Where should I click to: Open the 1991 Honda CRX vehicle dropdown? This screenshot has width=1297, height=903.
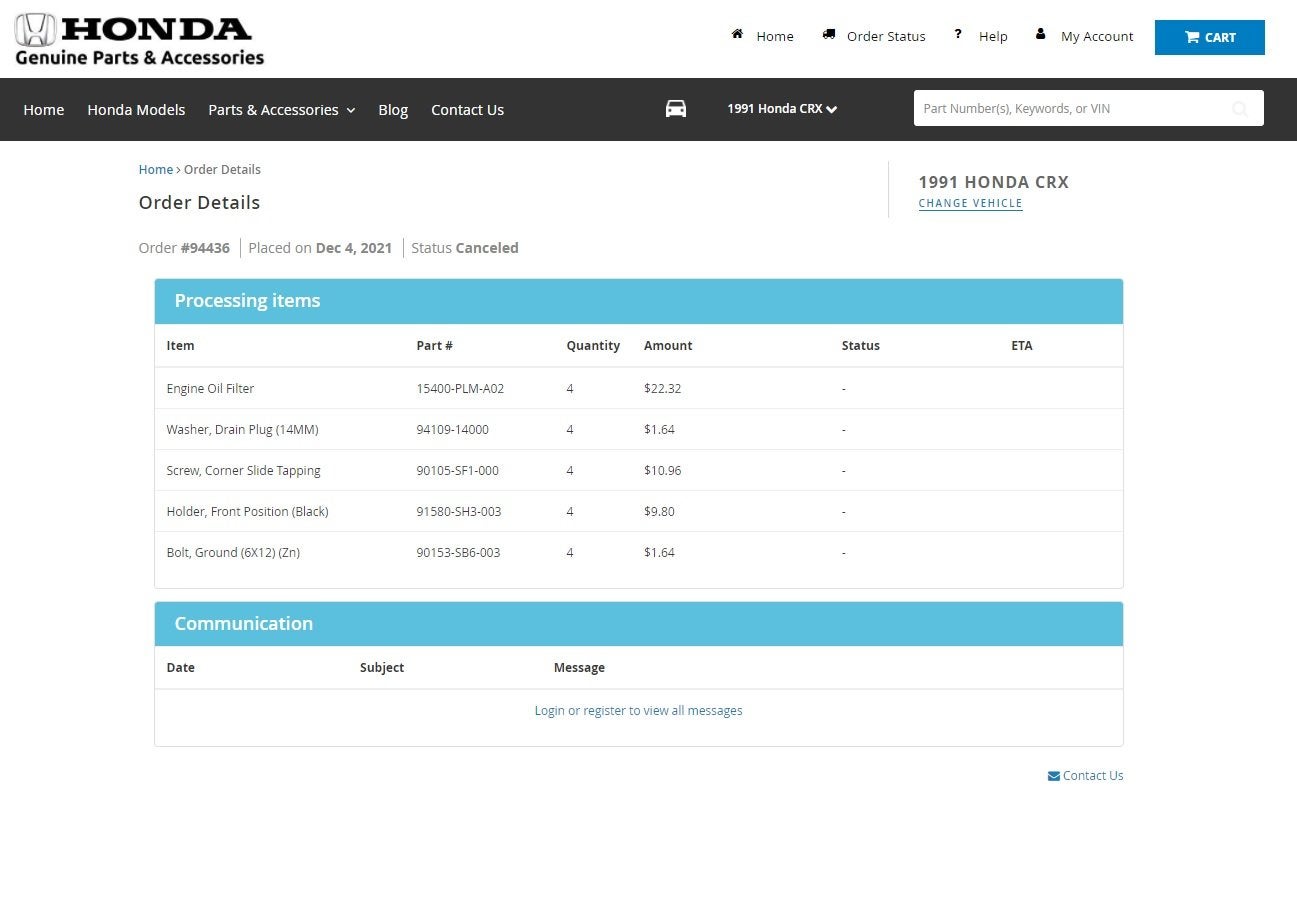(782, 109)
